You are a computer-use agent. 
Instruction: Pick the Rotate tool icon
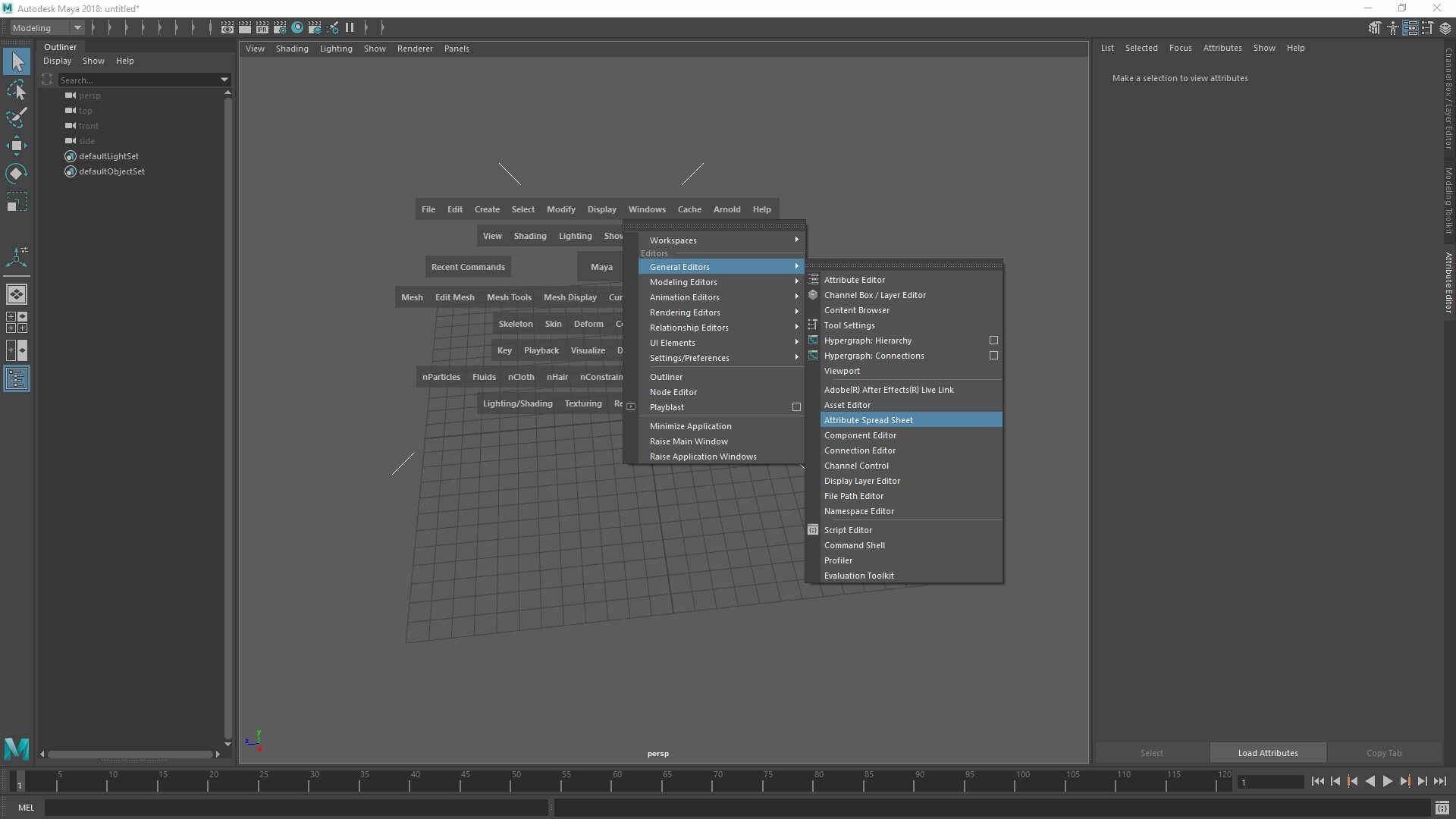pyautogui.click(x=17, y=174)
